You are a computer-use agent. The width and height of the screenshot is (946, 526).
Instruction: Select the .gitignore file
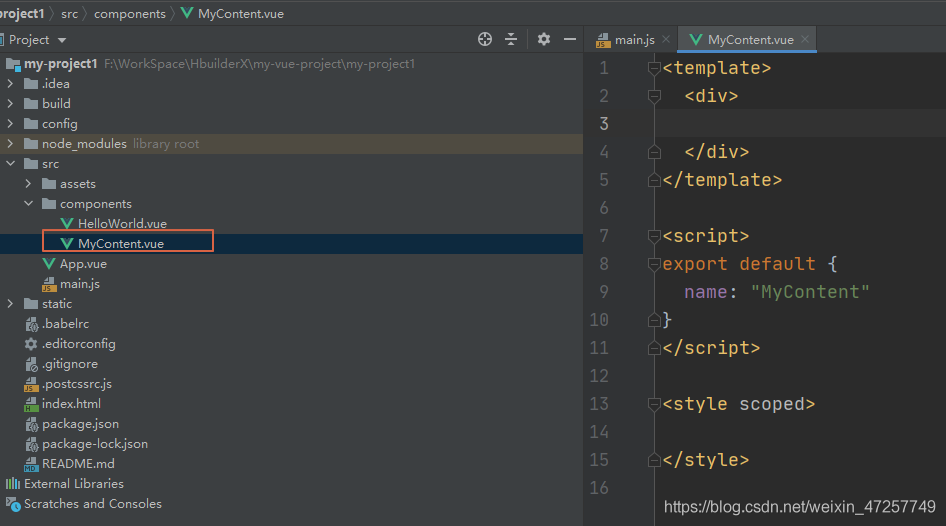69,364
